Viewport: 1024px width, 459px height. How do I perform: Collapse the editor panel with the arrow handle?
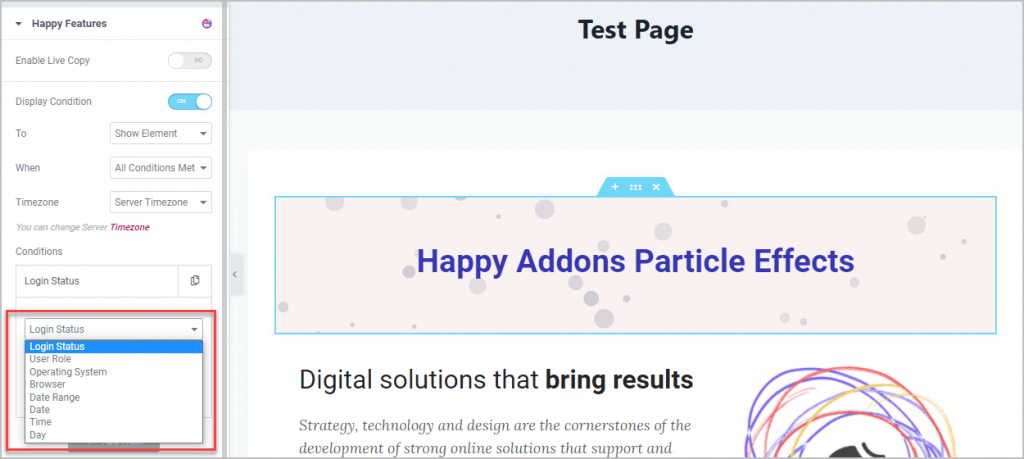(234, 274)
